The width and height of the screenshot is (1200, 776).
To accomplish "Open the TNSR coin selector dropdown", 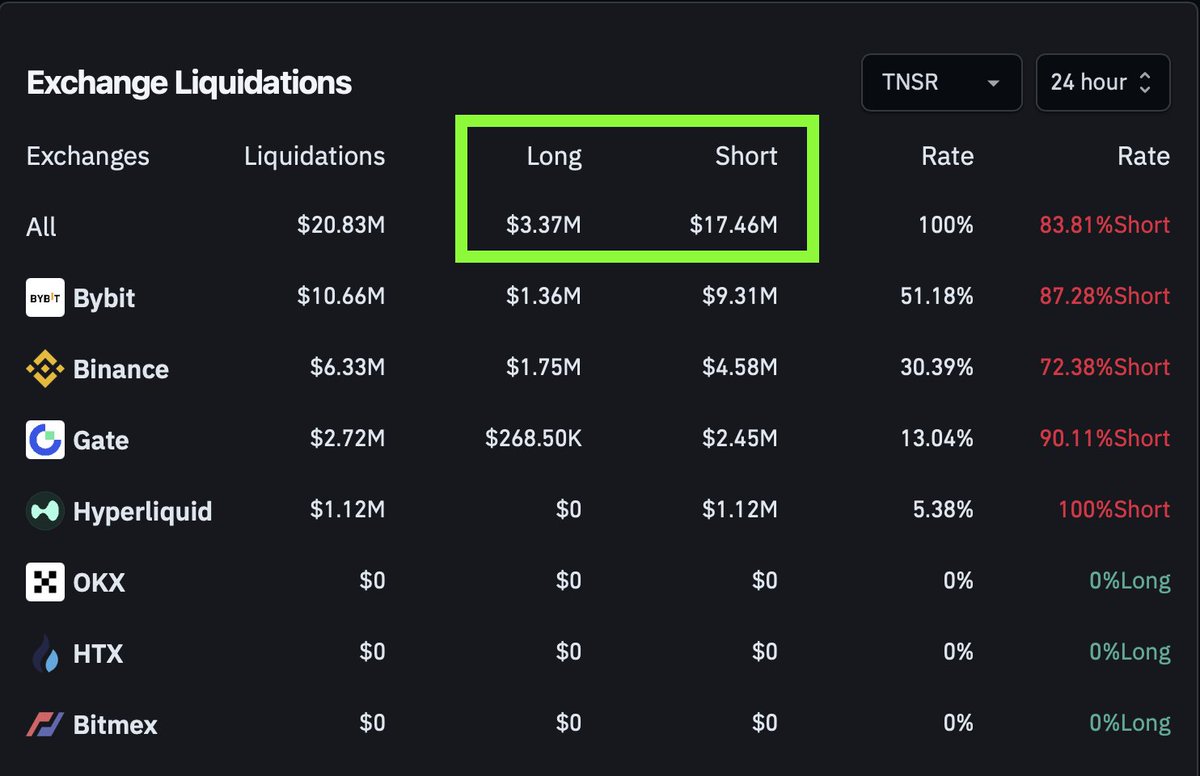I will (x=940, y=83).
